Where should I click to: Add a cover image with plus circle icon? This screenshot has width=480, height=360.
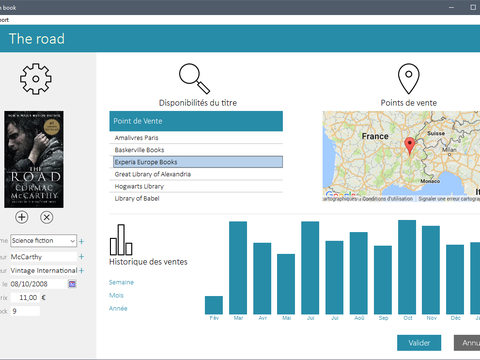click(x=22, y=217)
